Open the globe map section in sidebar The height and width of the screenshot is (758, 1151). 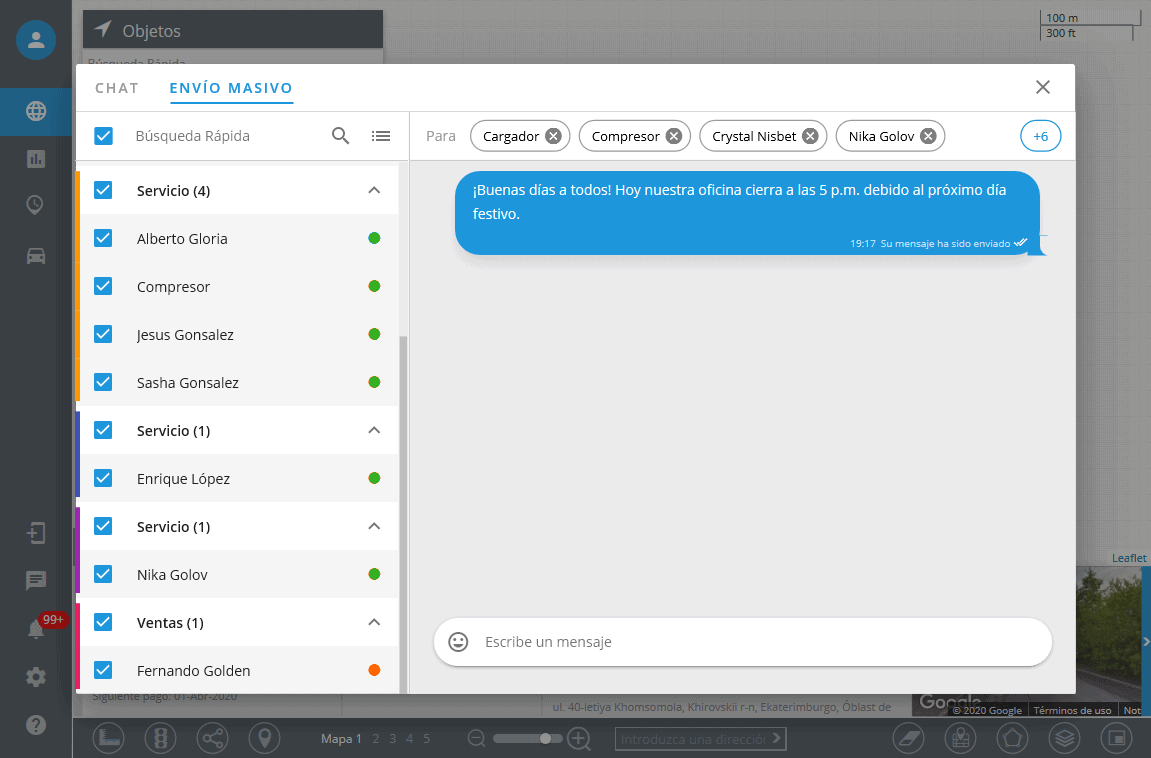point(36,111)
